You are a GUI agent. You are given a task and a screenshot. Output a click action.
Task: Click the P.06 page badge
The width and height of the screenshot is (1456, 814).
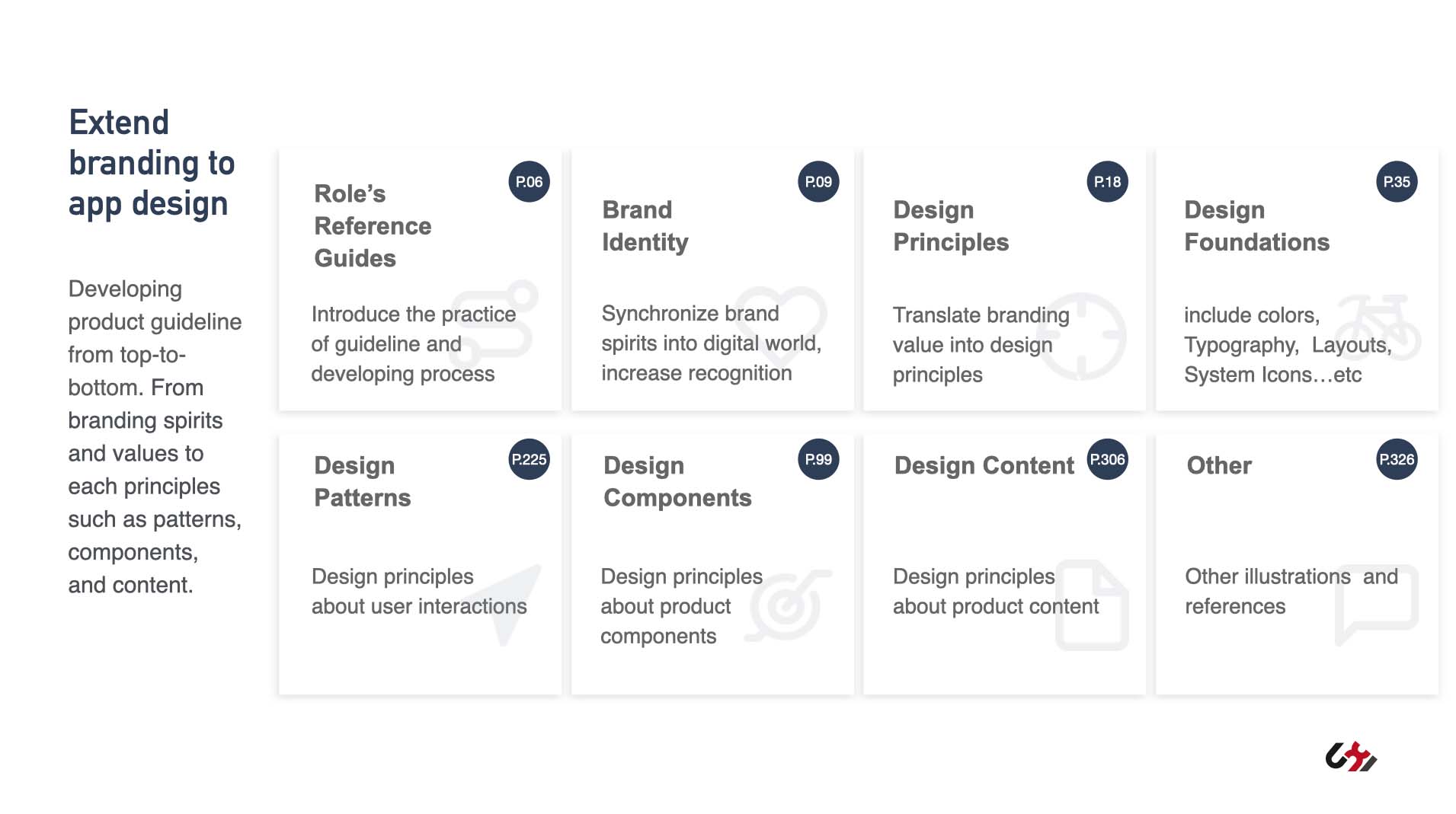(x=529, y=182)
